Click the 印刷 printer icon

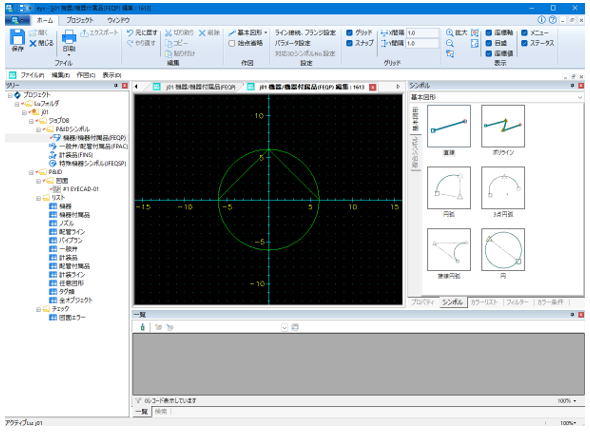tap(69, 38)
